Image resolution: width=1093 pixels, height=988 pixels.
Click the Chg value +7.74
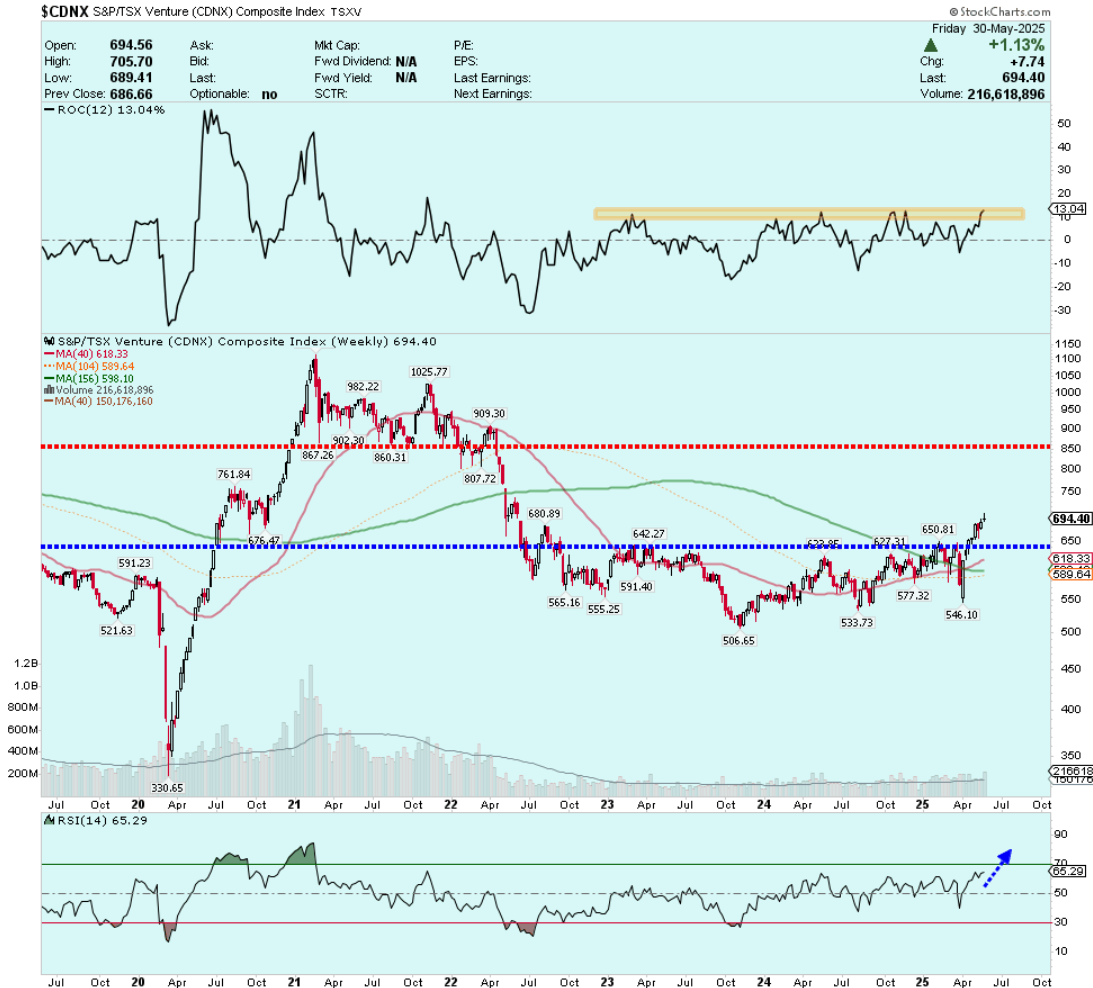[x=1027, y=61]
